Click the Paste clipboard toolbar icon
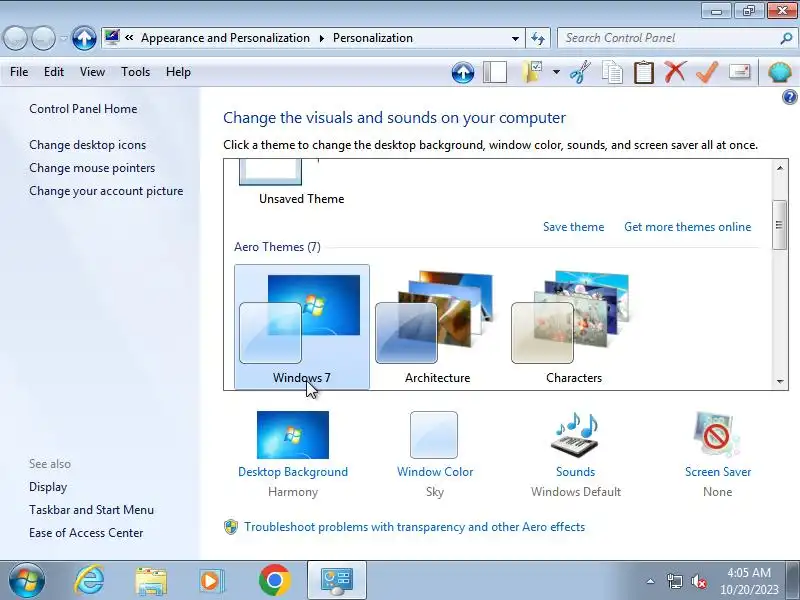This screenshot has height=600, width=800. 643,72
